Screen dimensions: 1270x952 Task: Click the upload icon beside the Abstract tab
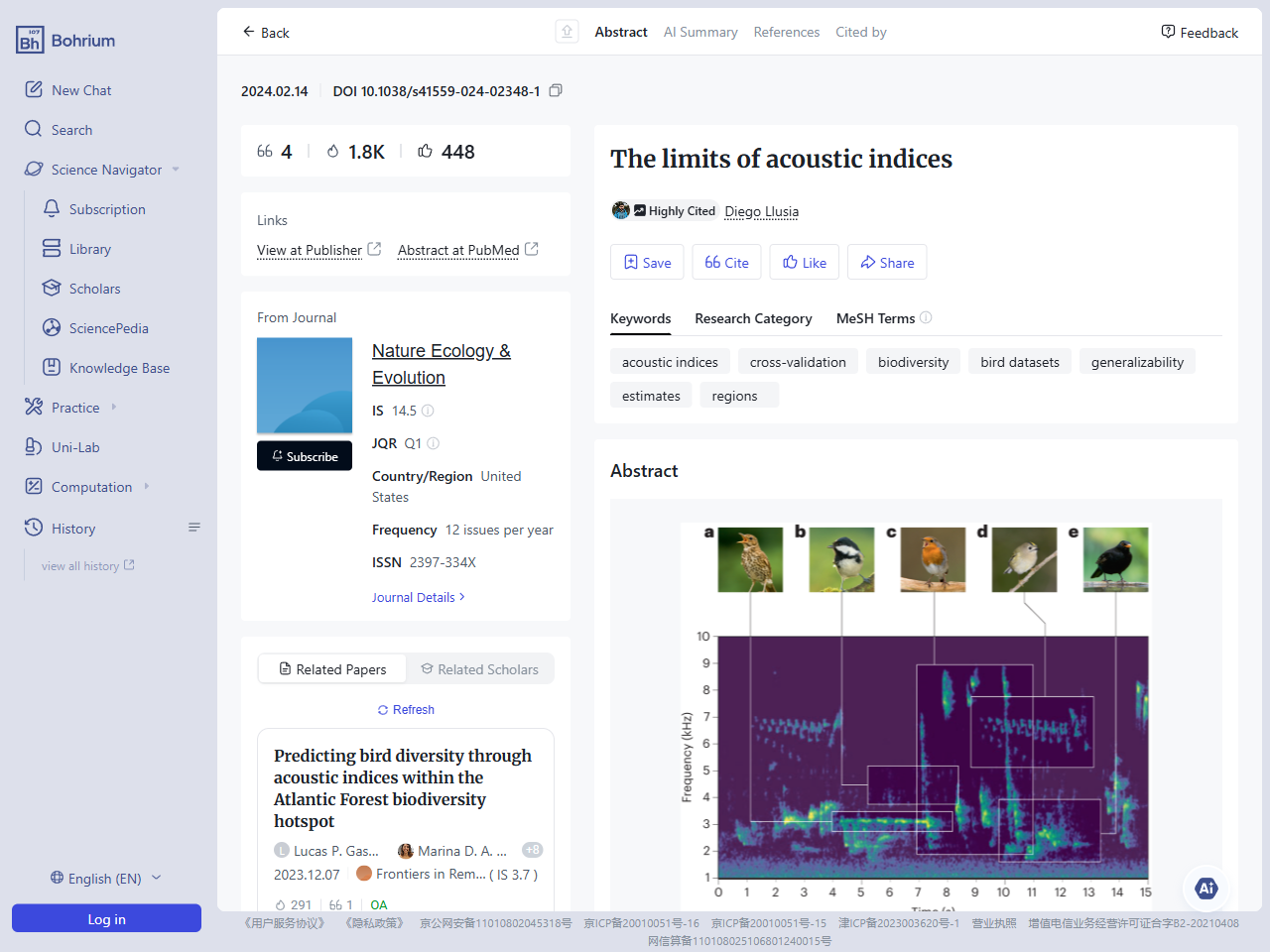[566, 31]
